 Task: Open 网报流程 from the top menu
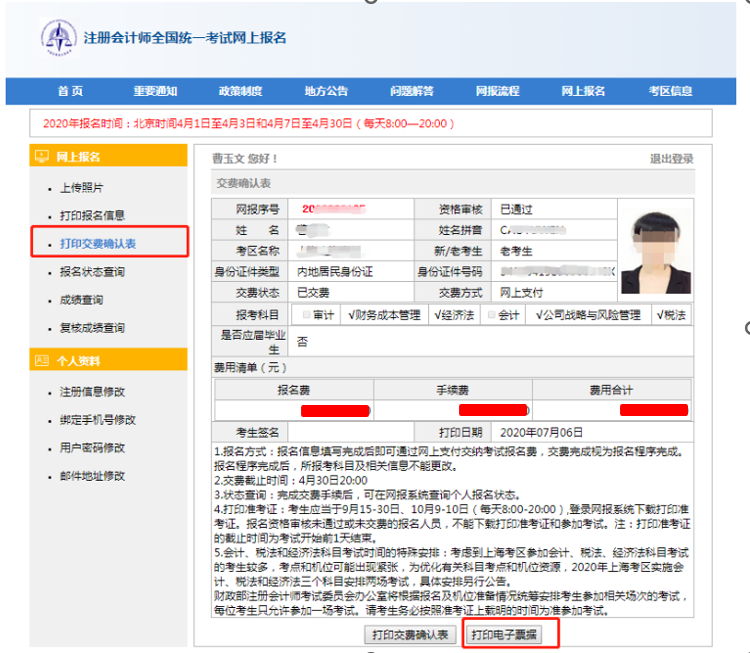tap(497, 91)
